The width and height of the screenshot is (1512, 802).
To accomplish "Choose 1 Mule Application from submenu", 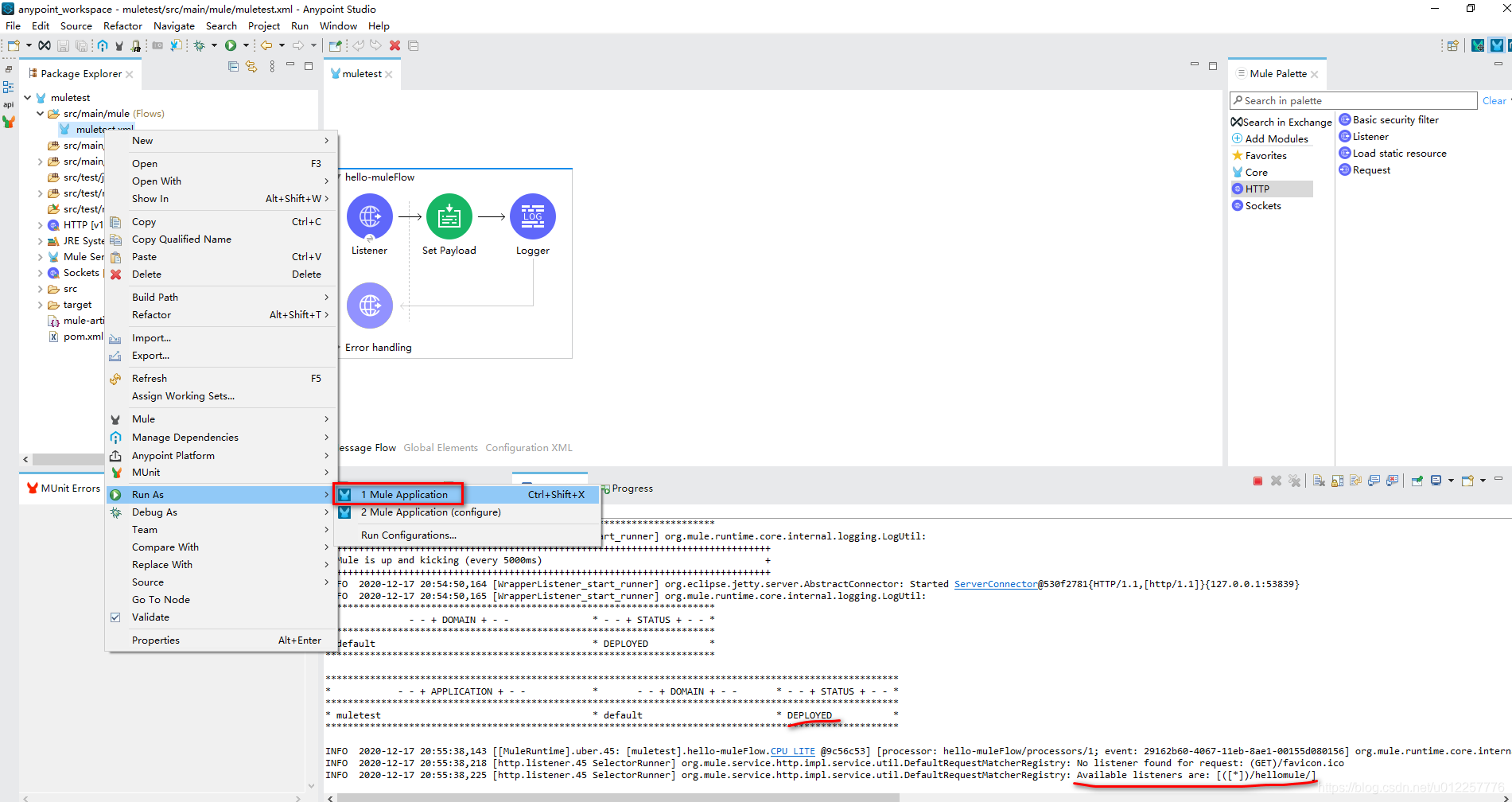I will pyautogui.click(x=467, y=495).
